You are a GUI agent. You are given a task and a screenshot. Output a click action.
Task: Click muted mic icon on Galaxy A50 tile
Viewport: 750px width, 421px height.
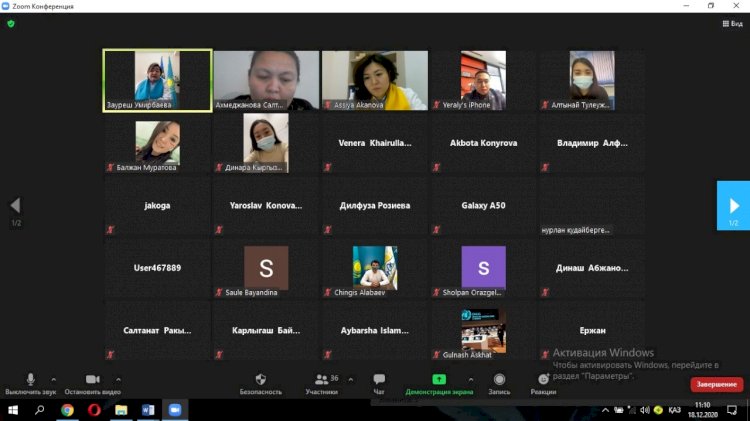pyautogui.click(x=436, y=230)
